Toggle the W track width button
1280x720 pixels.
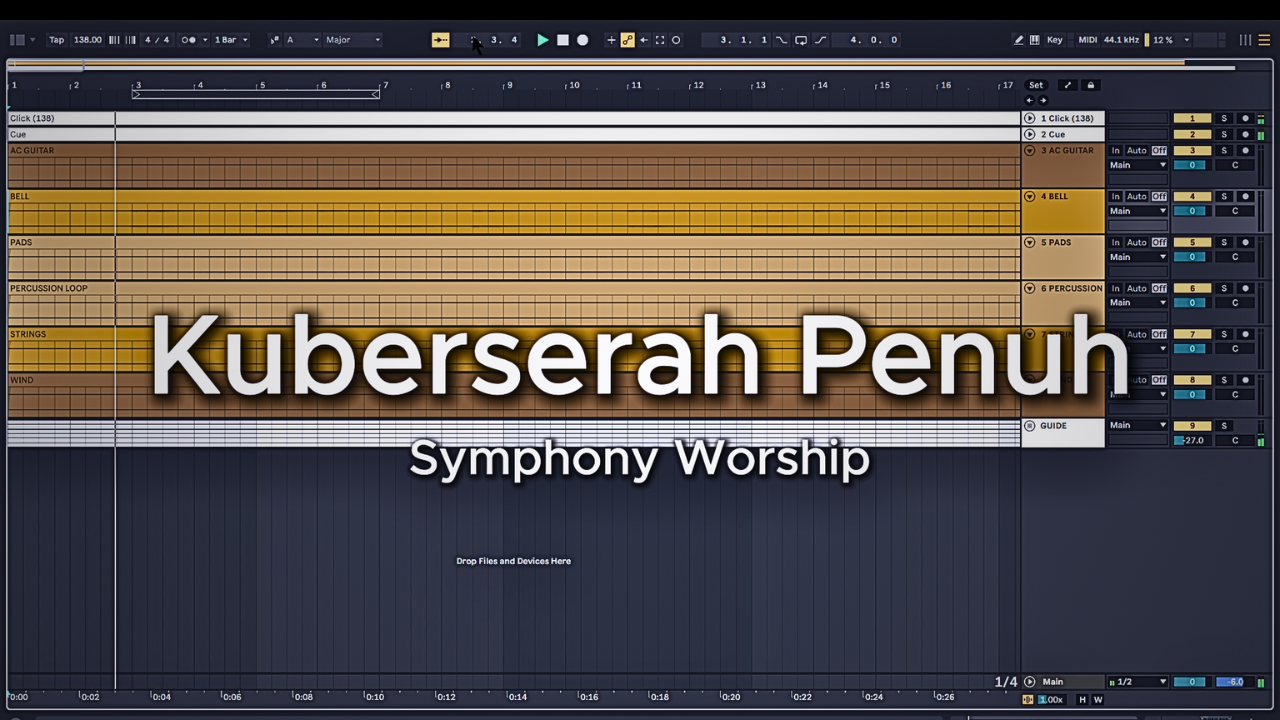[1098, 699]
